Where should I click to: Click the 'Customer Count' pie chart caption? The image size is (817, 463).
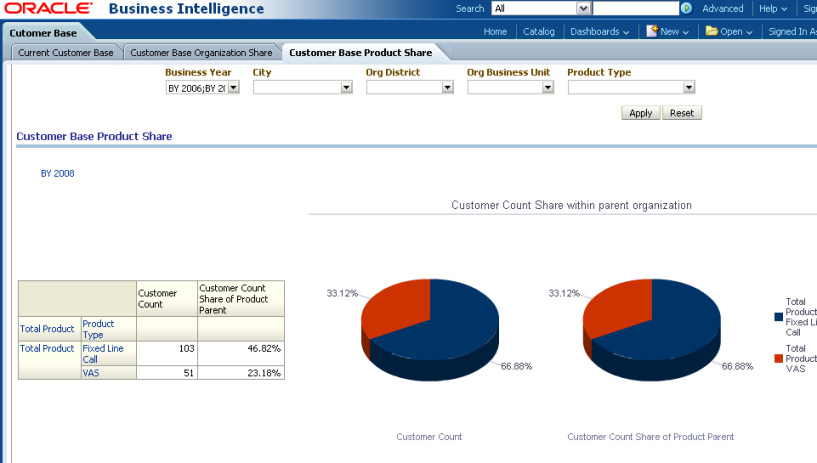pyautogui.click(x=429, y=437)
